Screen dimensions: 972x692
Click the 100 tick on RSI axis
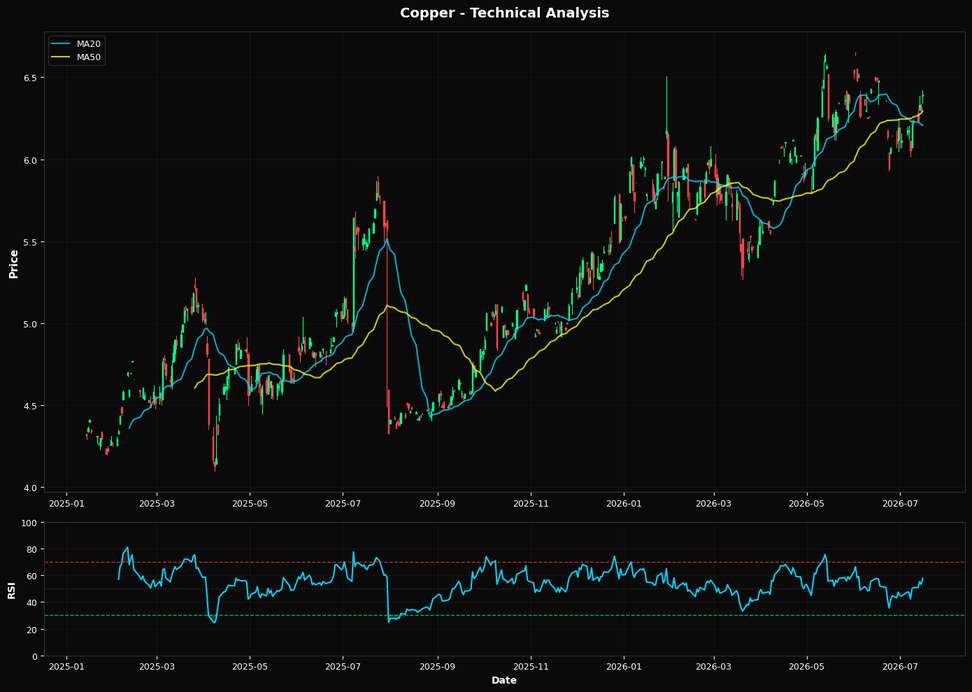click(32, 523)
